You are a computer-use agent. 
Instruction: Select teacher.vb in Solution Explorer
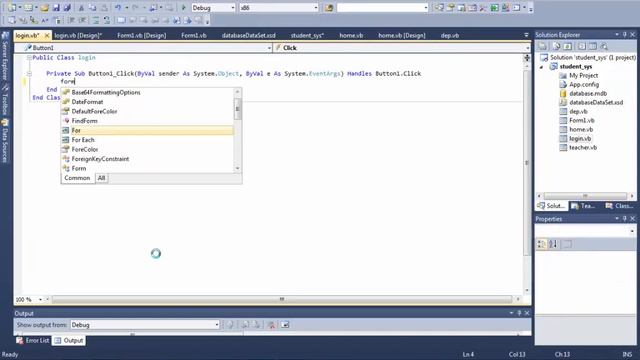tap(582, 147)
